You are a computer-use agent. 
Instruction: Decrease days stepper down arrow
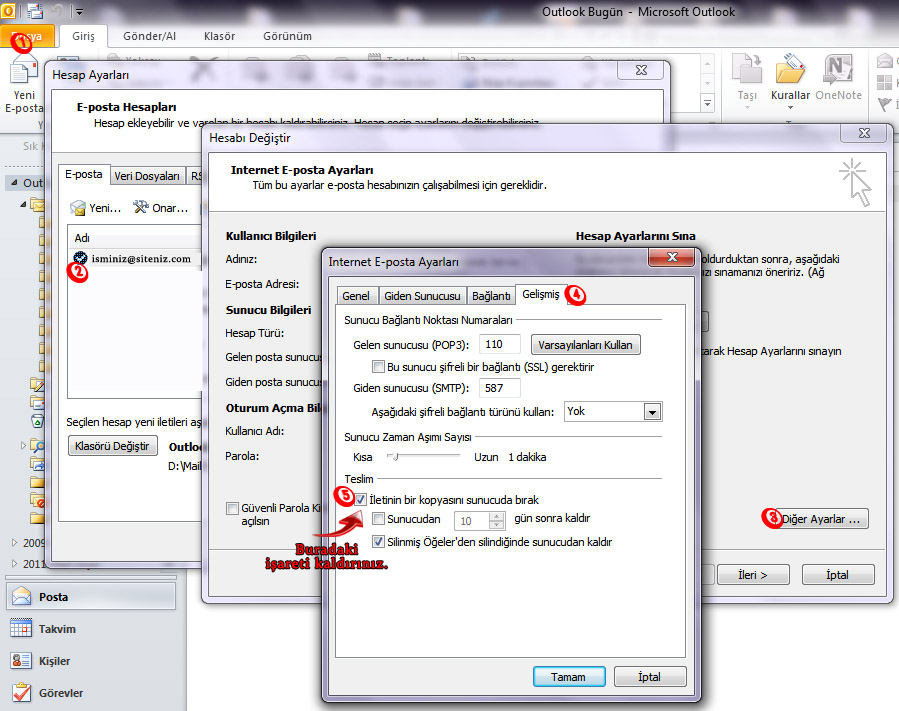click(x=497, y=525)
